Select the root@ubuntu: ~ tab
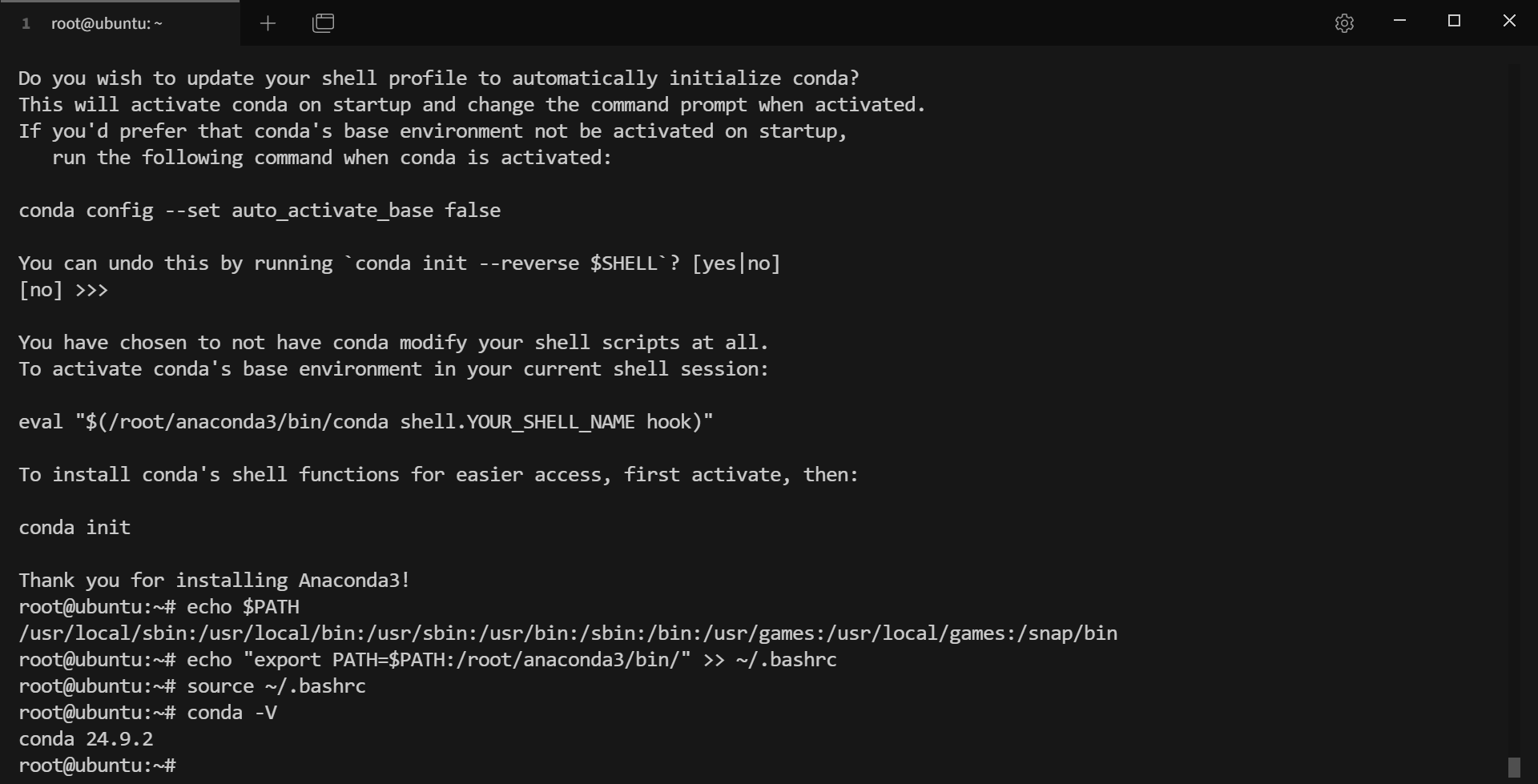 [120, 23]
